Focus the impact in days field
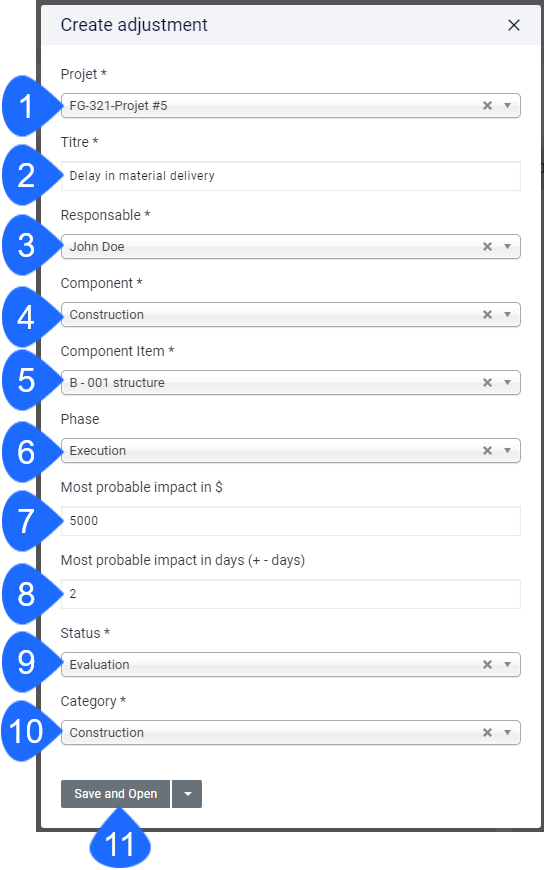The height and width of the screenshot is (870, 544). (x=291, y=594)
